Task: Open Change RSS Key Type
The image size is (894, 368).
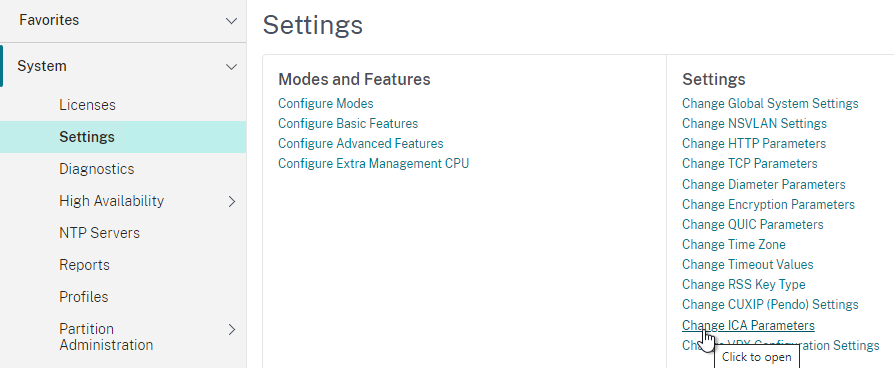Action: click(x=743, y=284)
